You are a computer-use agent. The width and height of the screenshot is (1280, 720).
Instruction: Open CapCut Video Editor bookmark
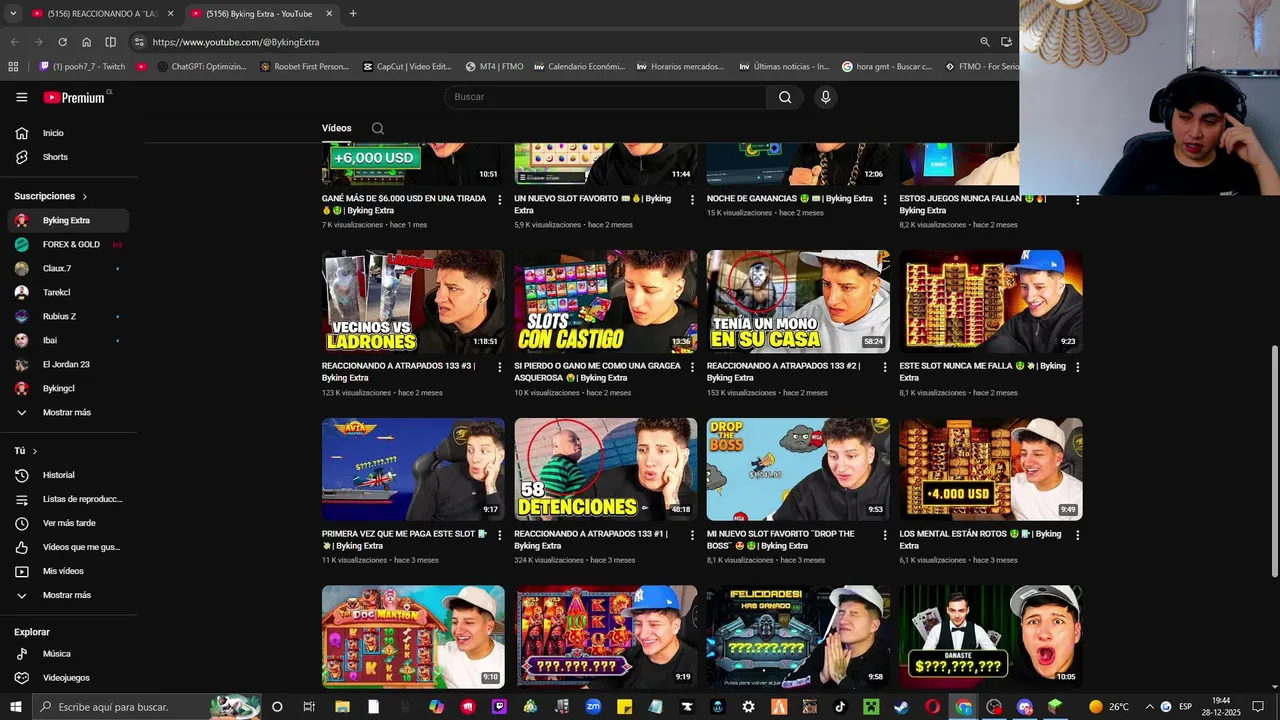[407, 67]
